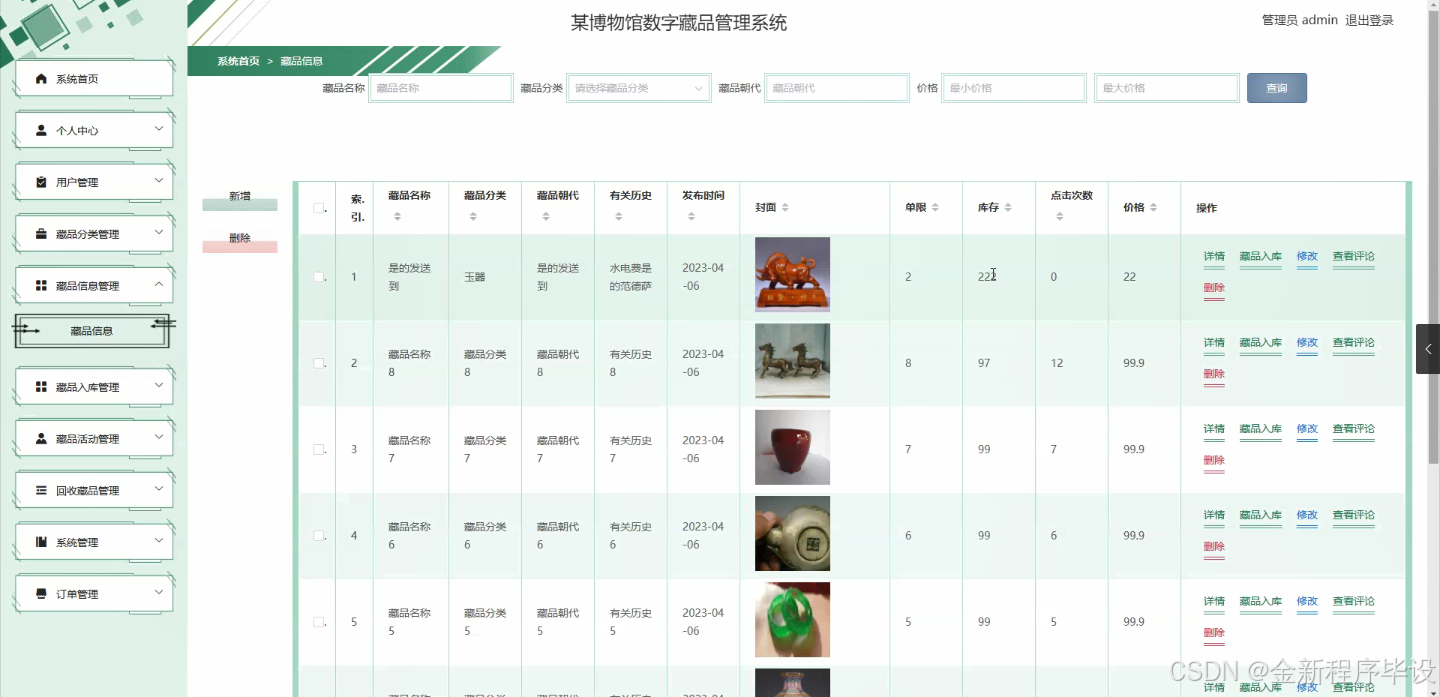Click the user icon on 用户管理
Image resolution: width=1440 pixels, height=697 pixels.
39,181
